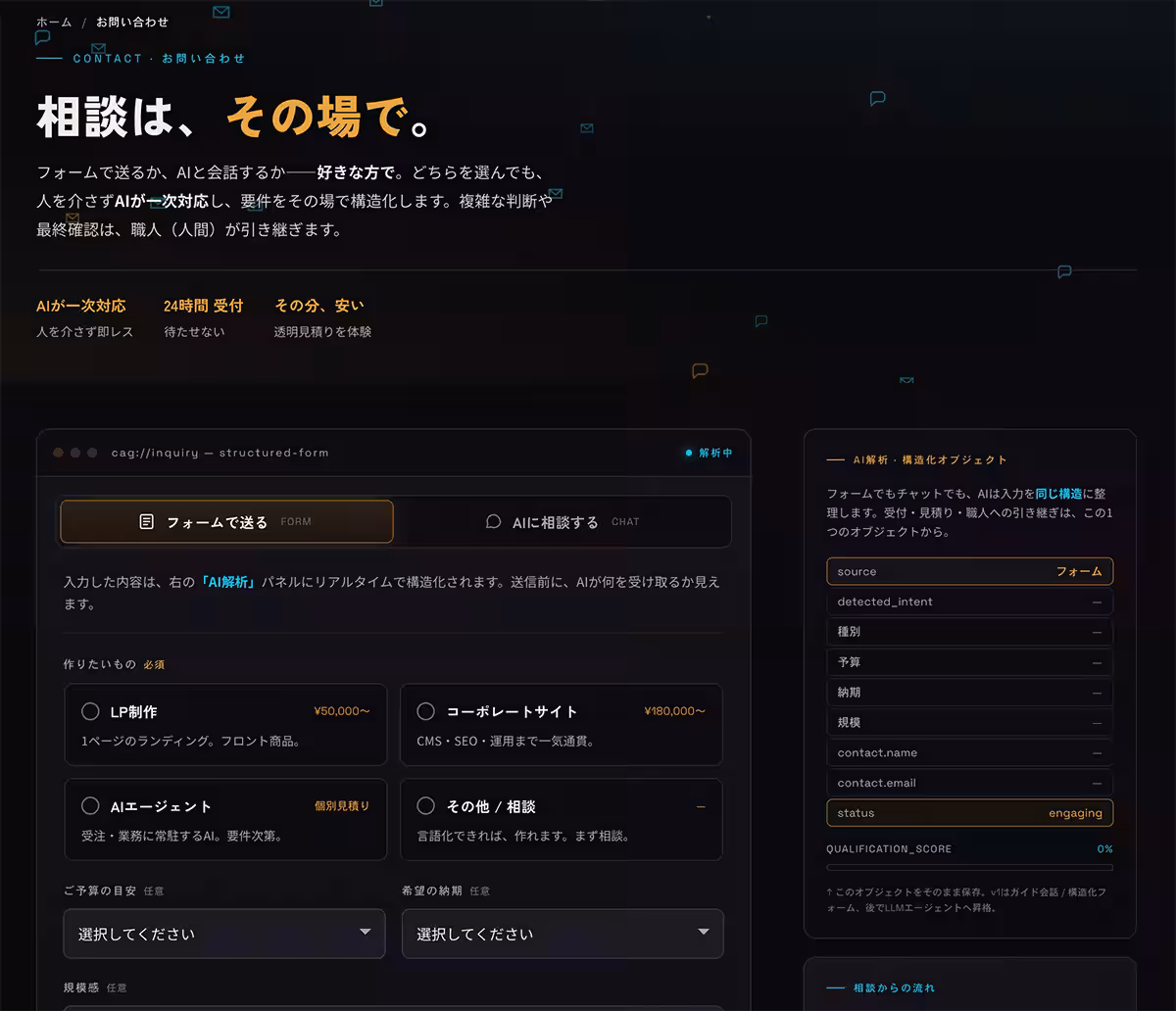Click the ¥50,000〜 price on LP制作 card
The width and height of the screenshot is (1176, 1011).
pyautogui.click(x=342, y=711)
